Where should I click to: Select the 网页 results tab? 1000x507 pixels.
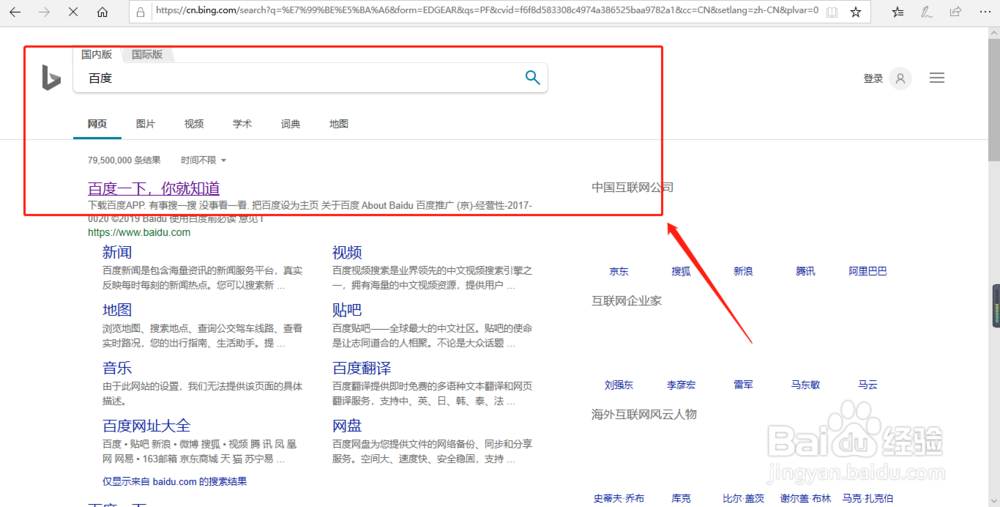tap(97, 124)
